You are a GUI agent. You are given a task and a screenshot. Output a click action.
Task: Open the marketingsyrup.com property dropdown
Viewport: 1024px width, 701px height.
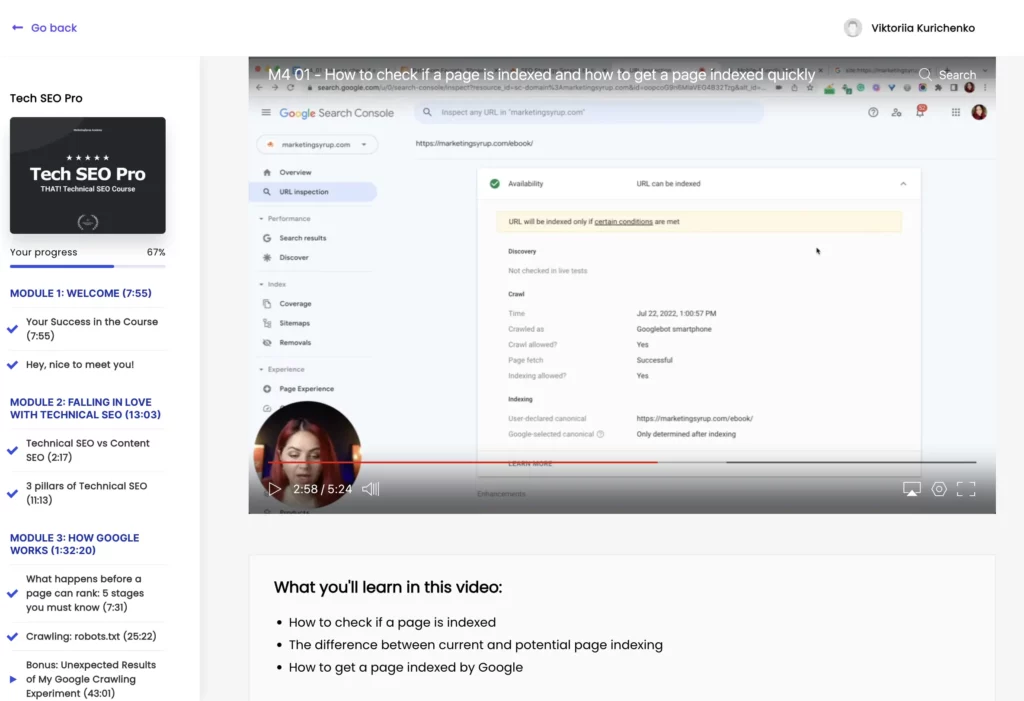[x=317, y=144]
